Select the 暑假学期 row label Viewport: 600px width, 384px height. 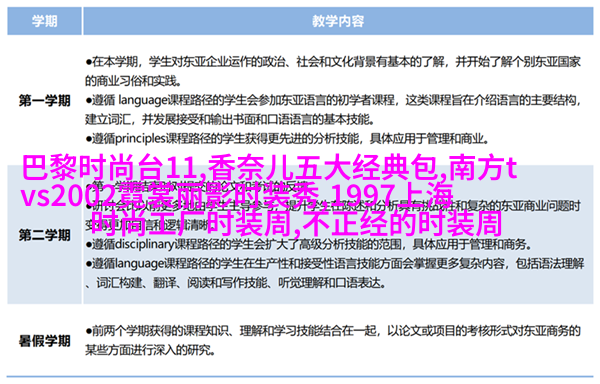point(44,341)
